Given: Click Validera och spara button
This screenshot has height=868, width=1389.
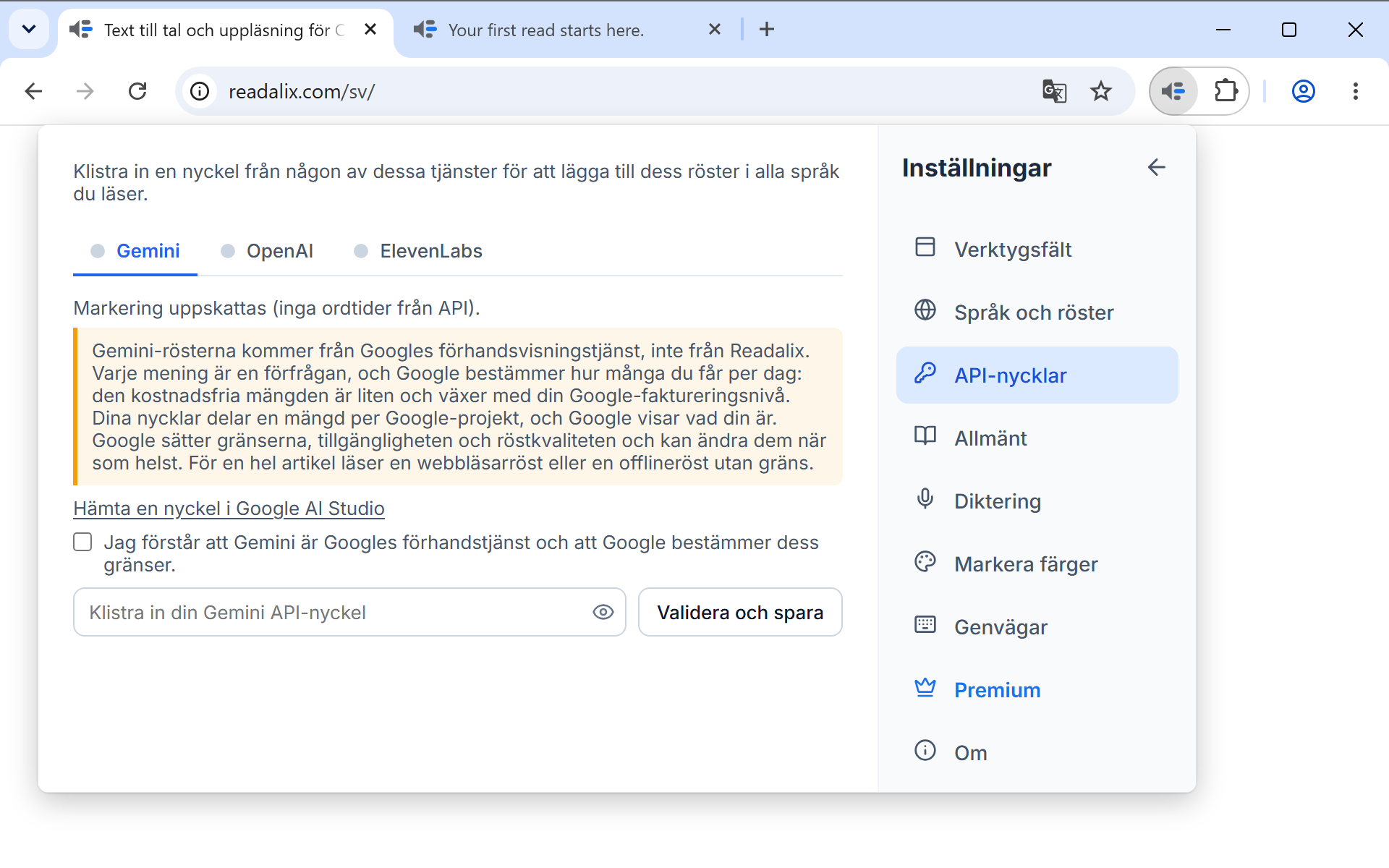Looking at the screenshot, I should (740, 612).
